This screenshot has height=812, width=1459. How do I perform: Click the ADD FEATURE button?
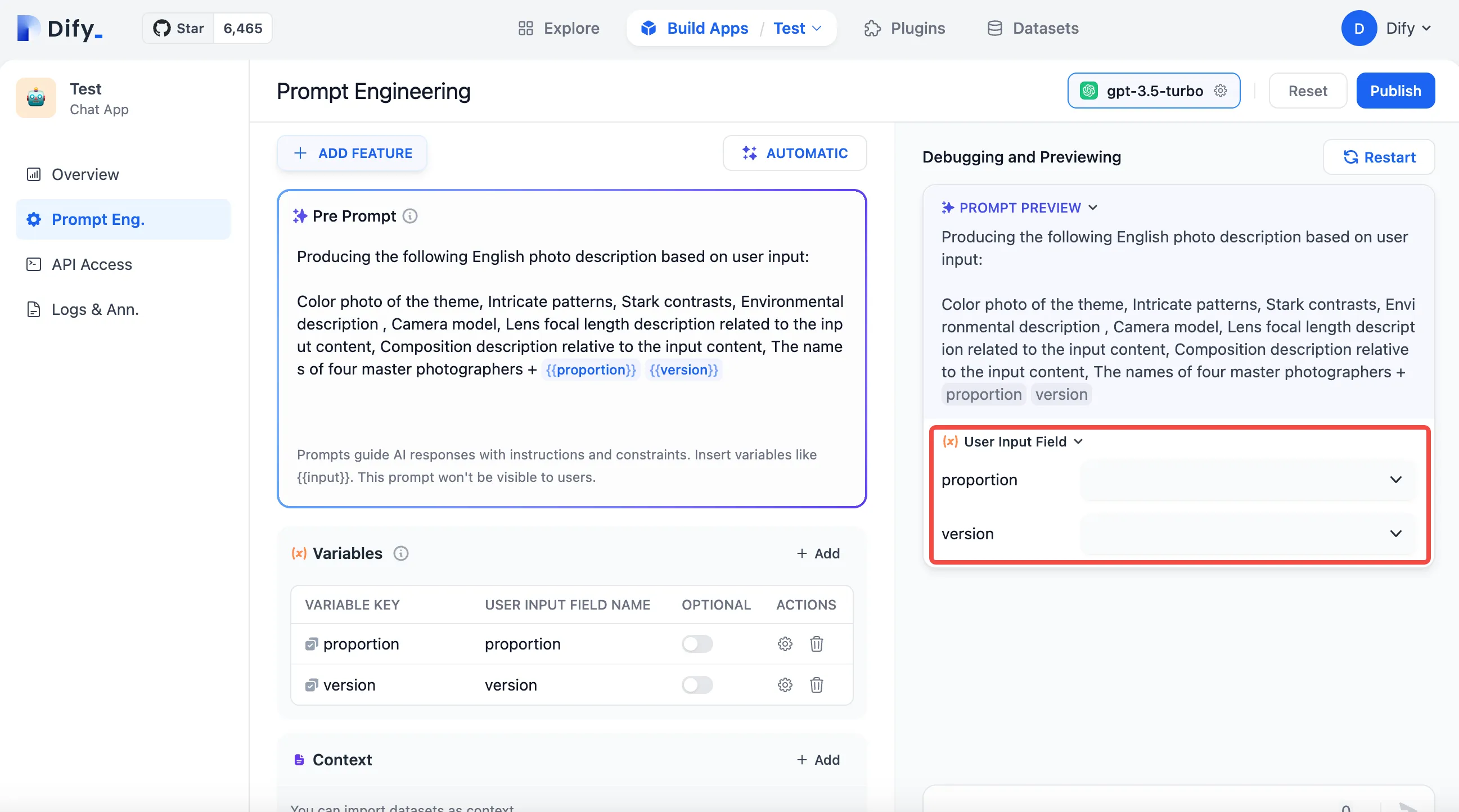tap(352, 153)
